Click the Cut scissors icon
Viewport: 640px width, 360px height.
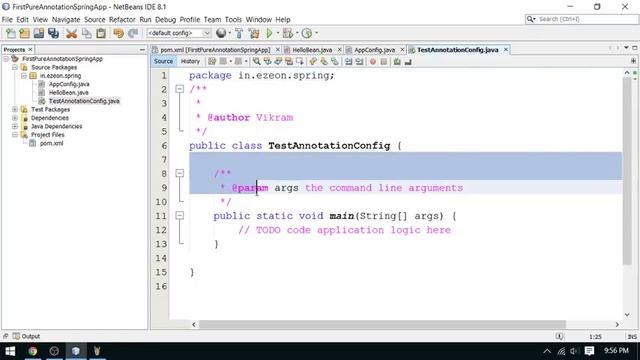click(72, 33)
